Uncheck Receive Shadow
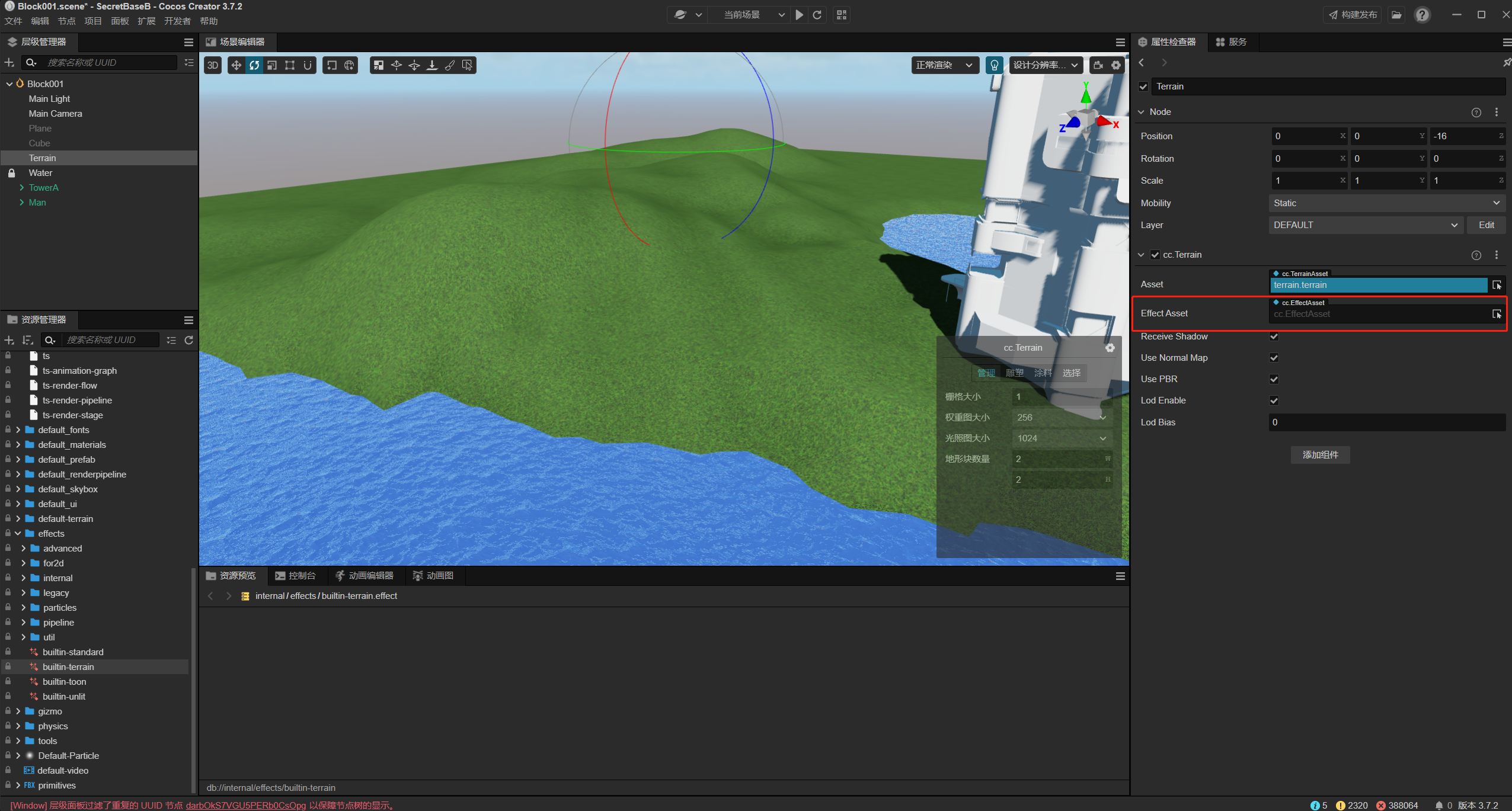 1274,336
